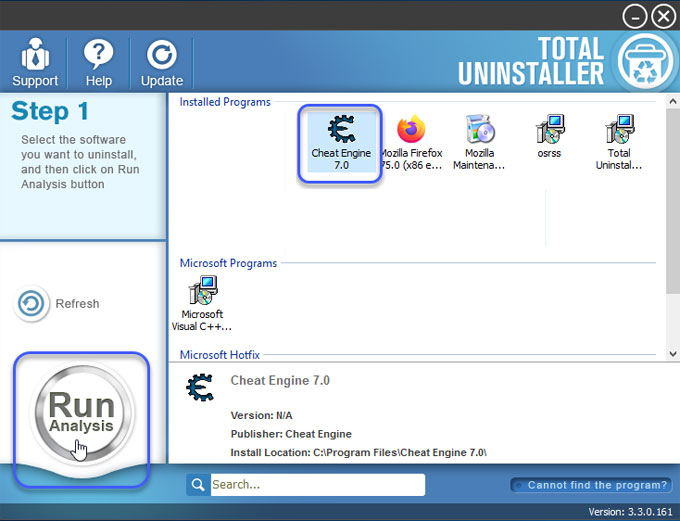Focus the Search input field
This screenshot has height=521, width=680.
point(318,485)
